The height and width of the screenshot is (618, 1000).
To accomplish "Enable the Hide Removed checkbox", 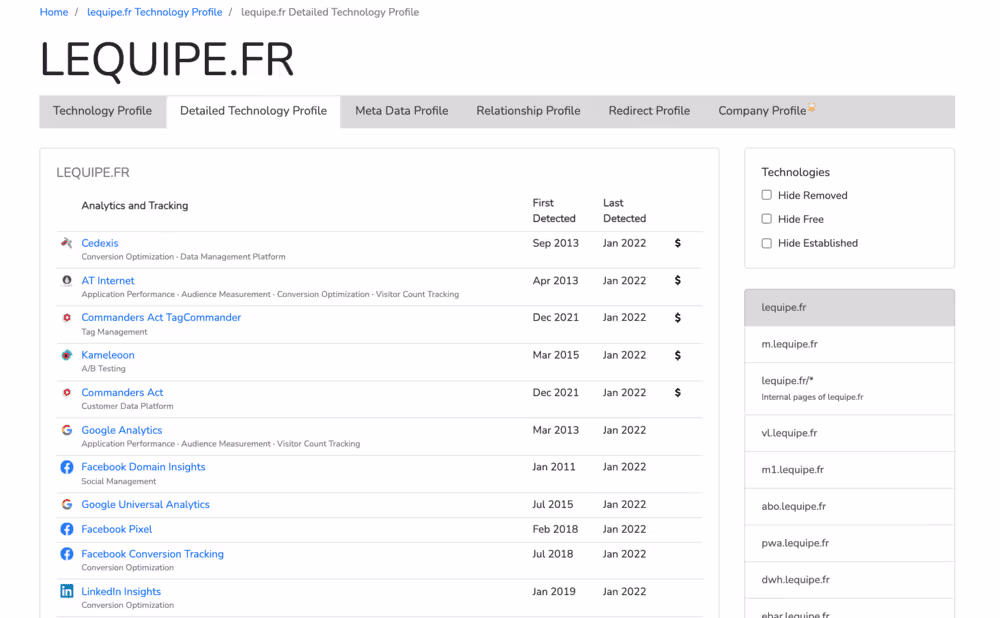I will coord(767,195).
